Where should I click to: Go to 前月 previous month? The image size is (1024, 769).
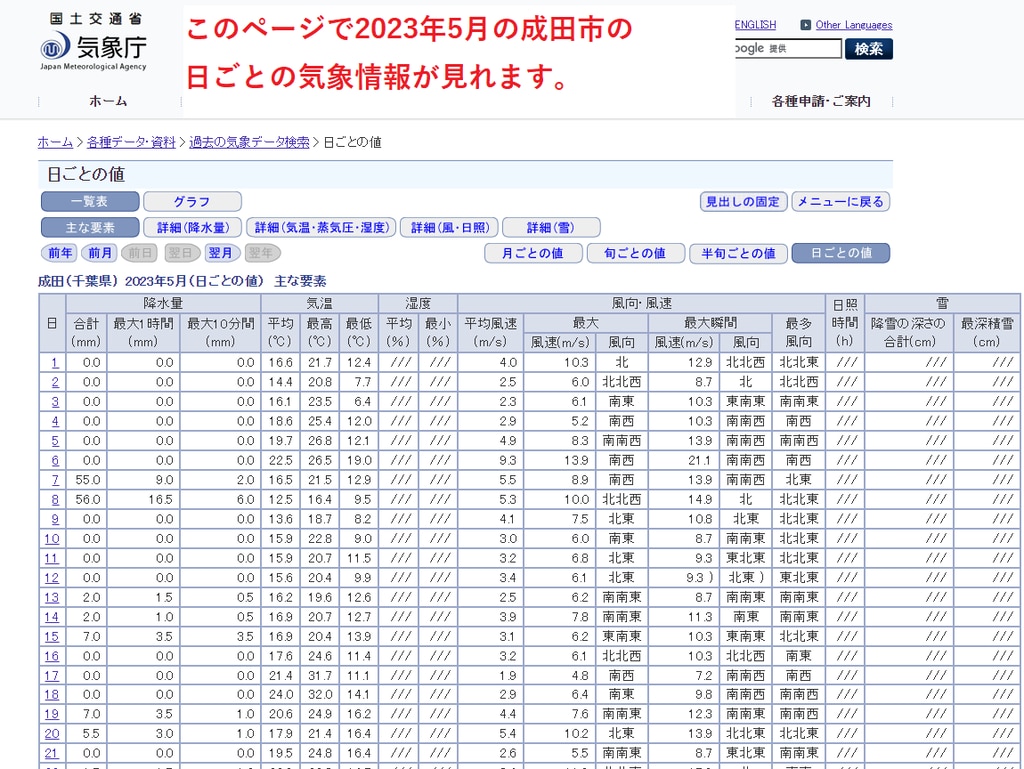(100, 253)
